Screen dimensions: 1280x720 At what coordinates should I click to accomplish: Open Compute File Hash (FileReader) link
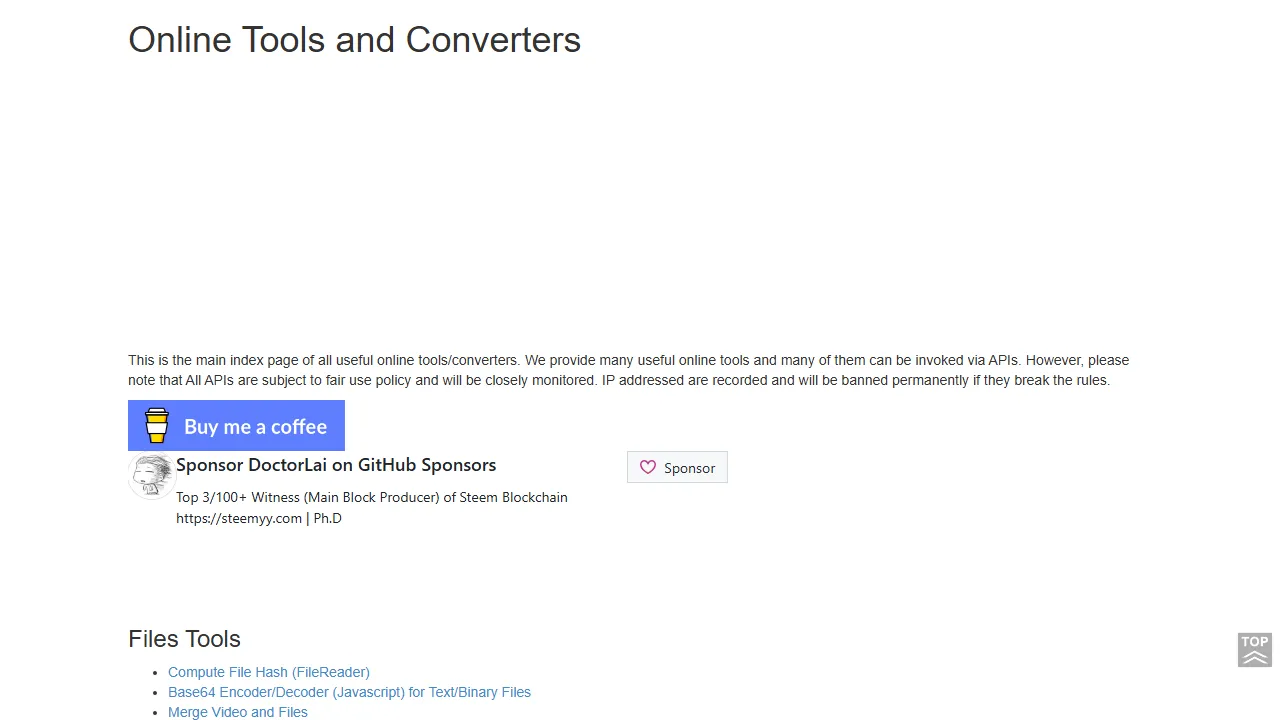(x=268, y=672)
